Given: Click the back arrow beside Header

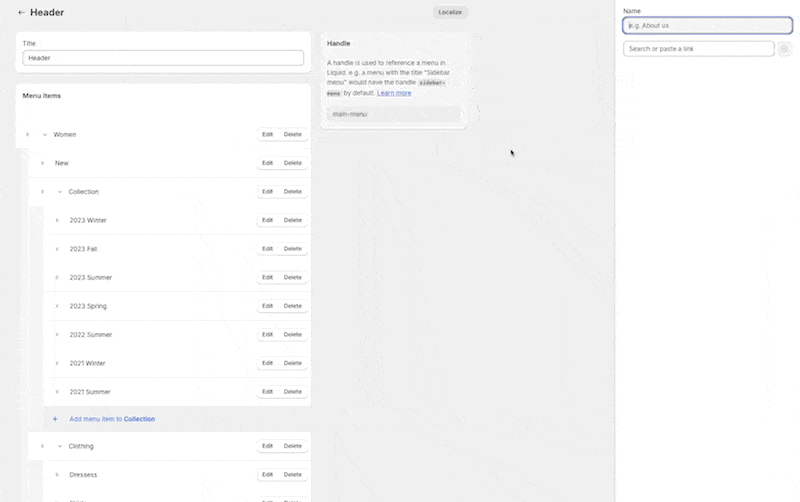Looking at the screenshot, I should pyautogui.click(x=21, y=13).
